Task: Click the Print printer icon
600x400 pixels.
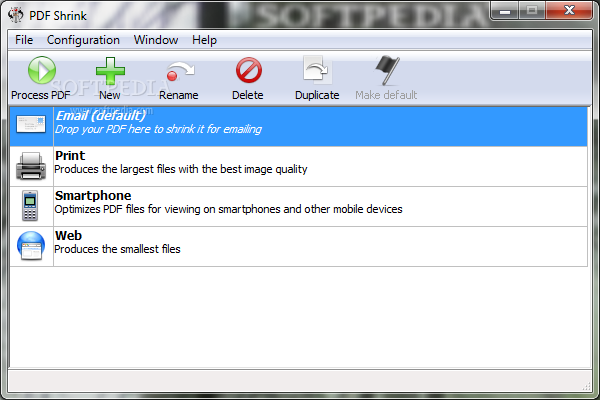Action: [31, 166]
